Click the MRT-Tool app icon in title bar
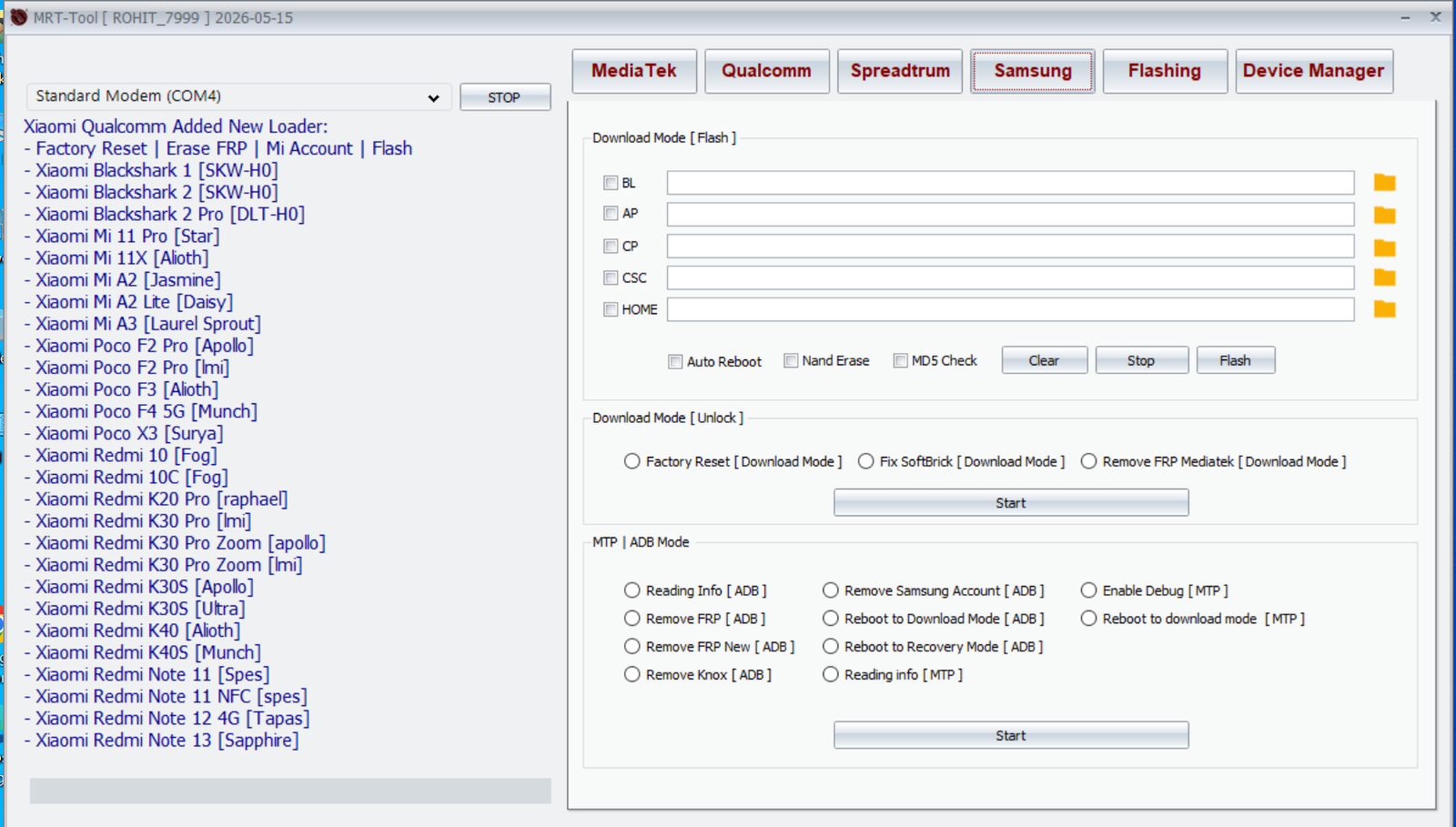The width and height of the screenshot is (1456, 827). click(x=18, y=17)
